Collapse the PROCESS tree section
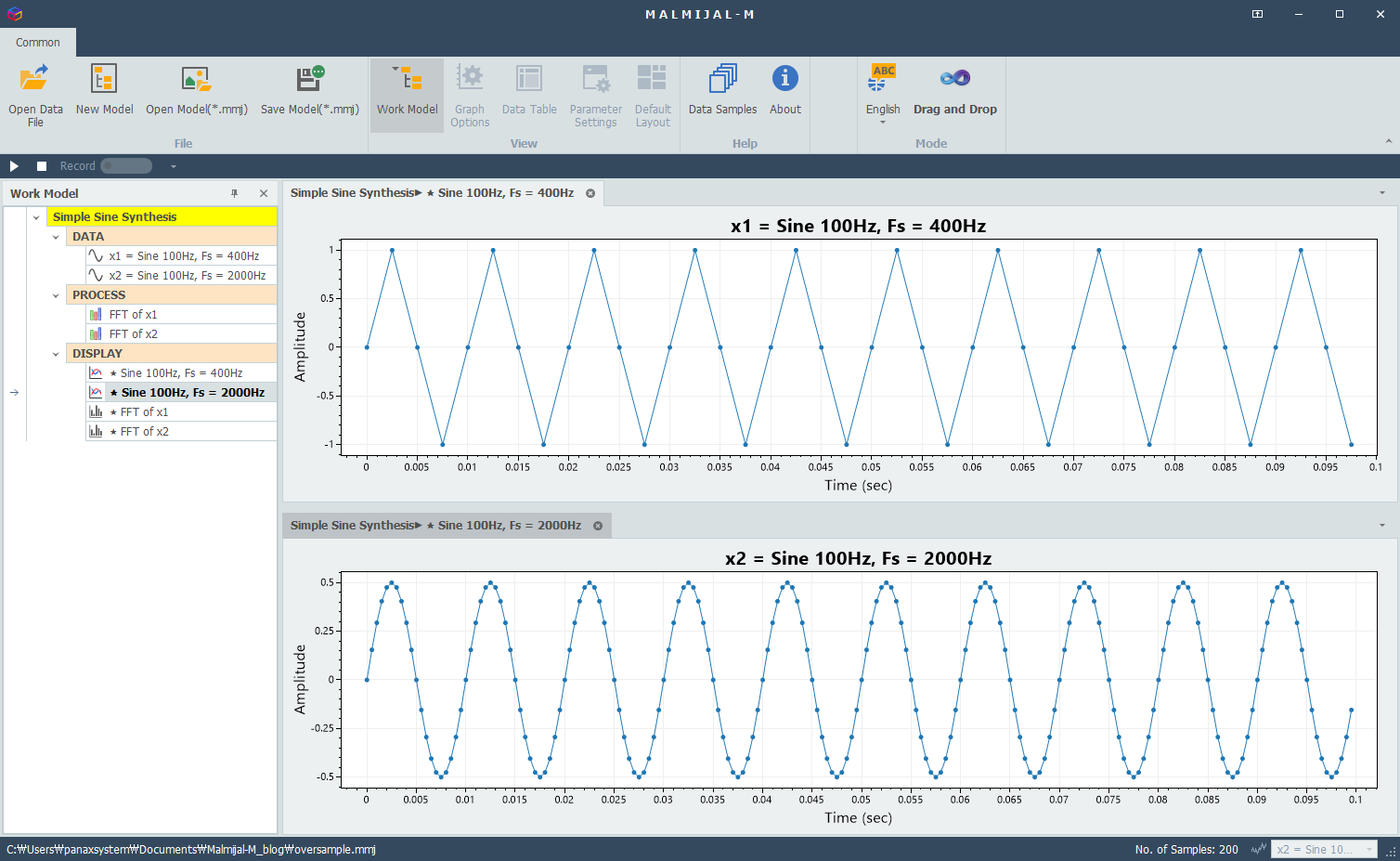The width and height of the screenshot is (1400, 861). (x=56, y=295)
